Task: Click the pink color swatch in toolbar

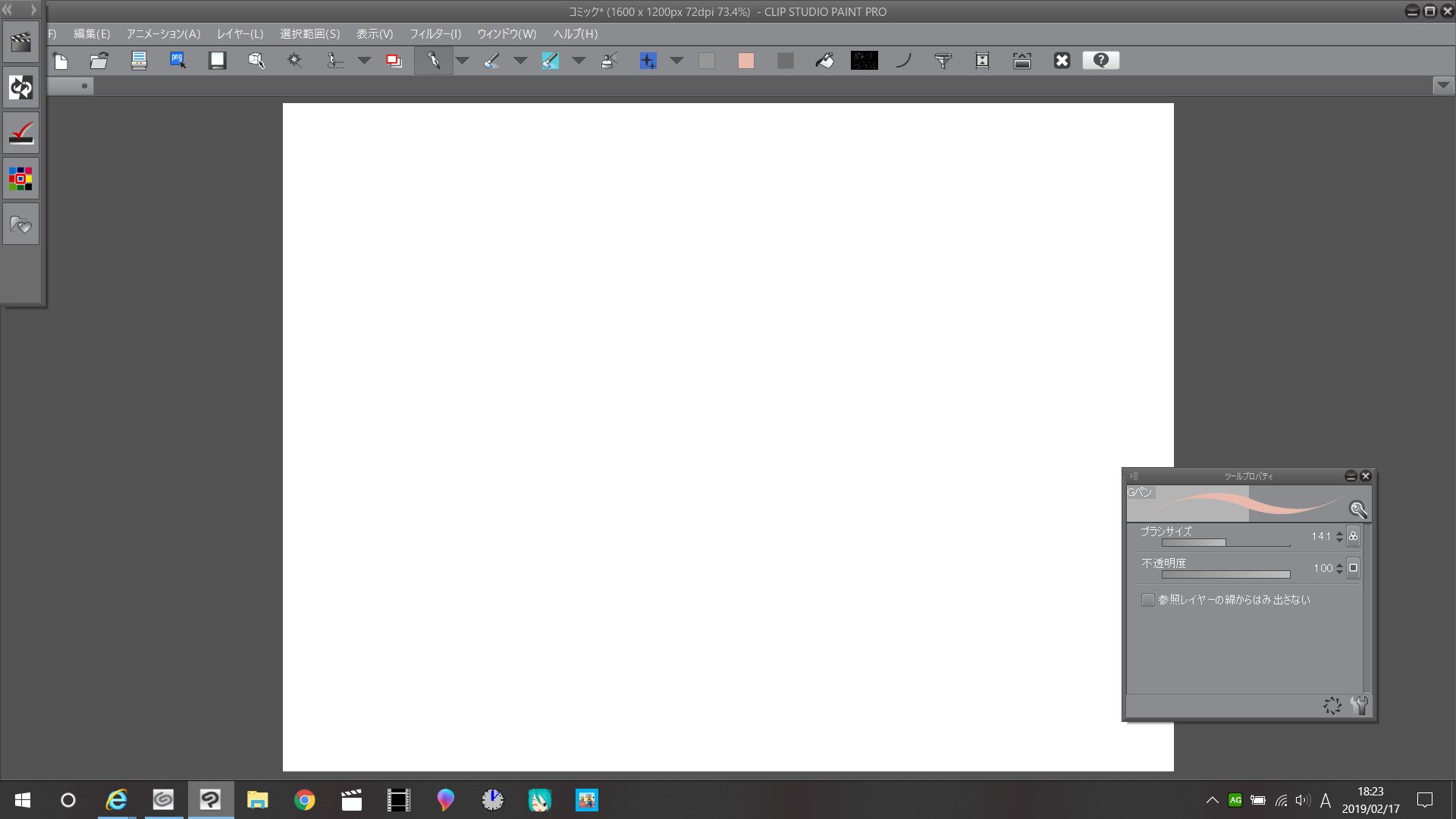Action: pos(746,61)
